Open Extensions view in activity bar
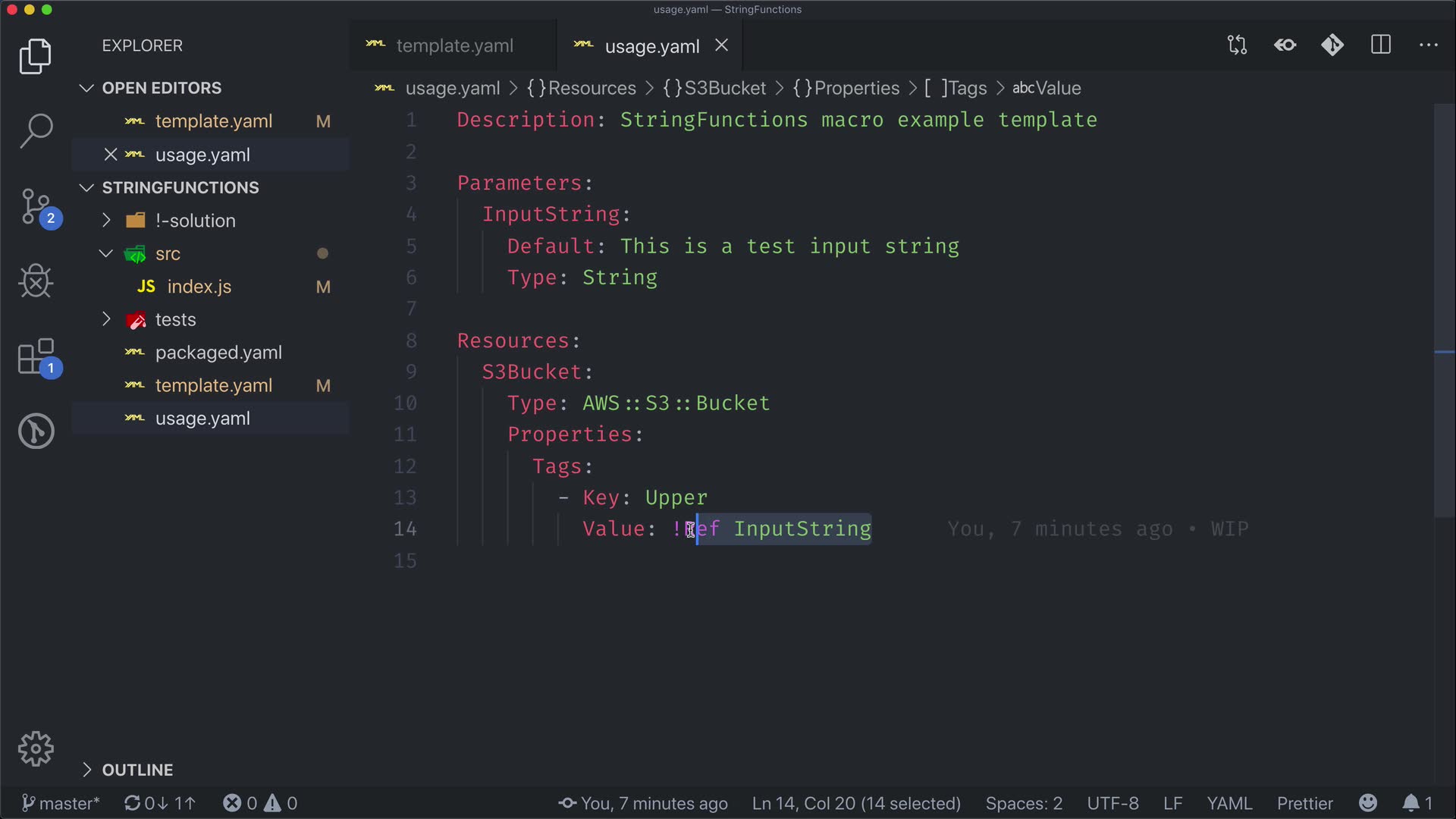Screen dimensions: 1456x819 (x=36, y=356)
